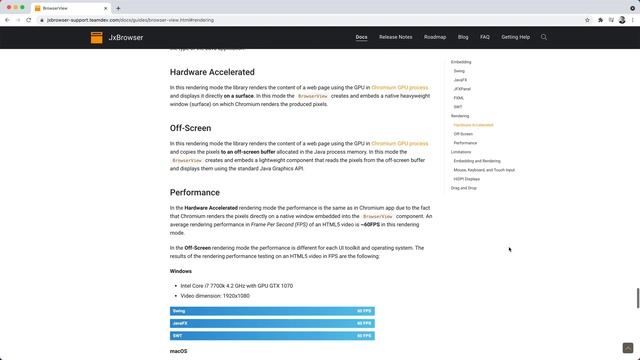Click the padlock site info icon
This screenshot has height=360, width=640.
pyautogui.click(x=42, y=20)
